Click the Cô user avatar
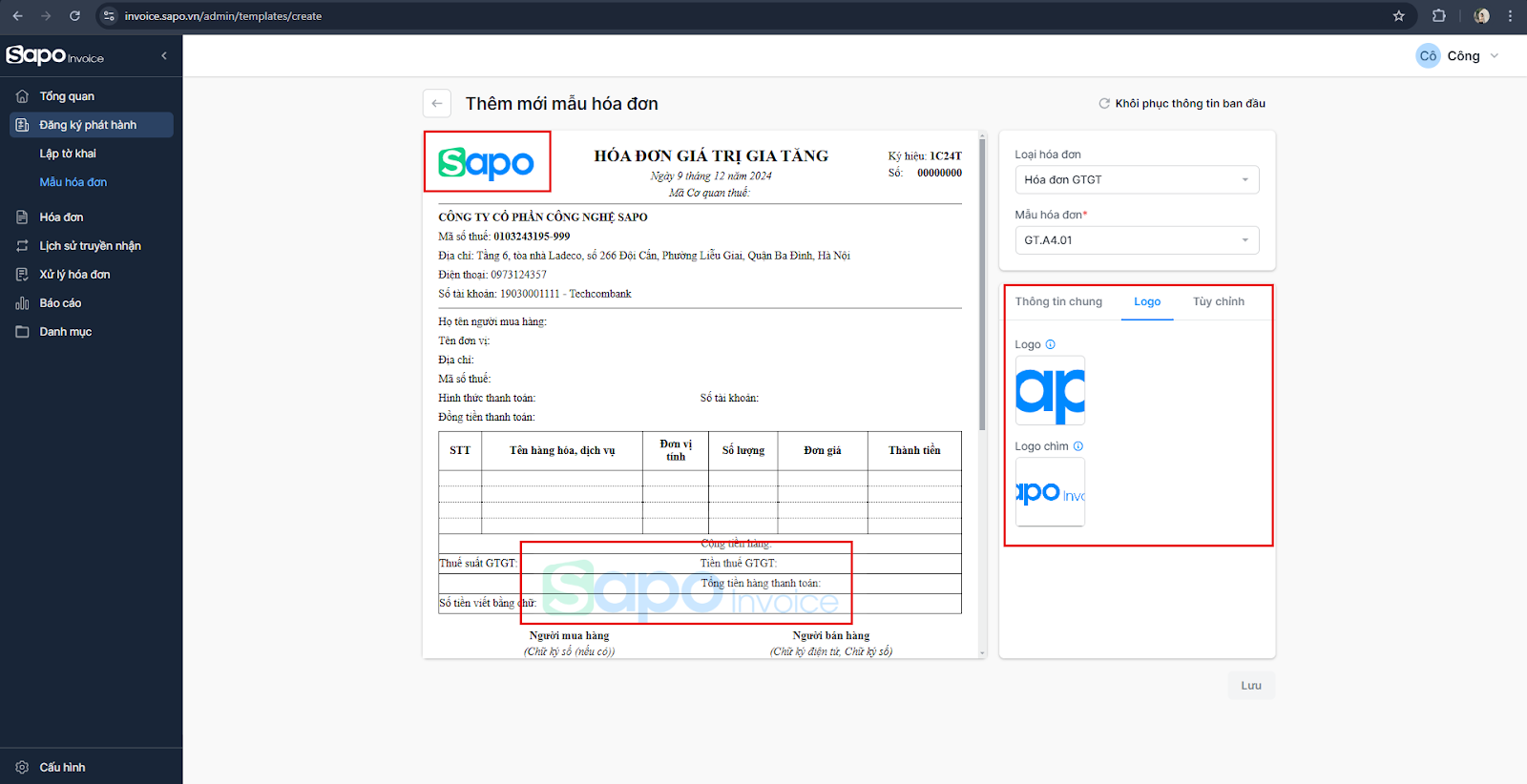1527x784 pixels. click(1428, 56)
